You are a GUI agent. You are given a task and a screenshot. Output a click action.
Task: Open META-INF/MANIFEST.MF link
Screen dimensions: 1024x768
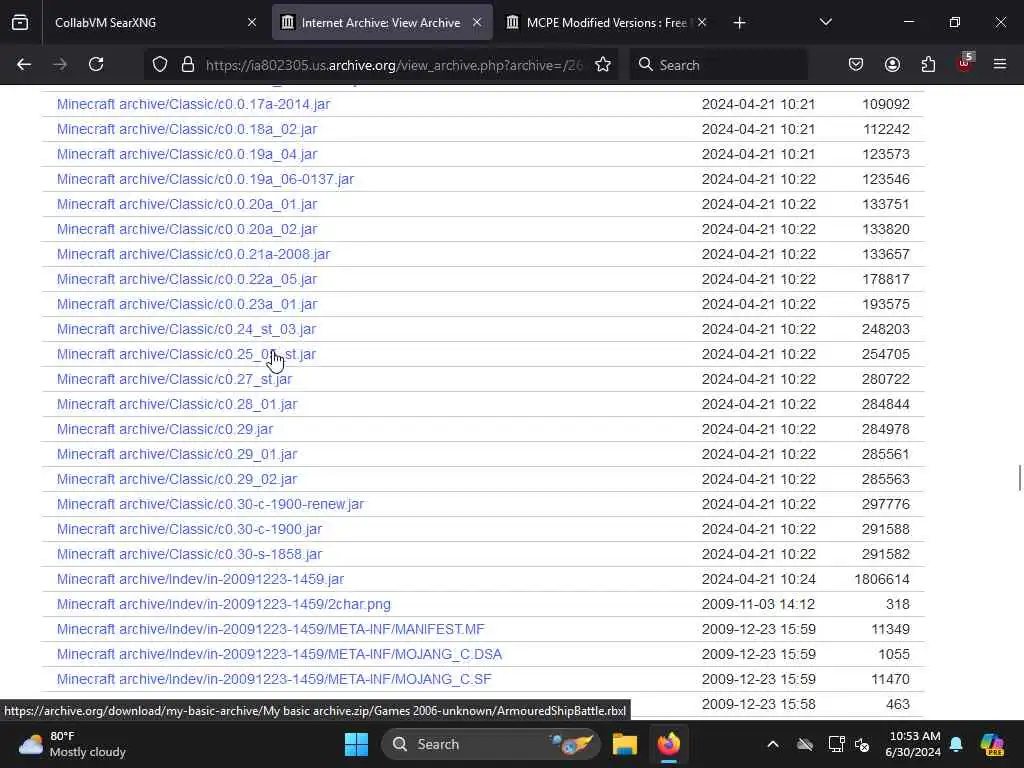tap(270, 629)
